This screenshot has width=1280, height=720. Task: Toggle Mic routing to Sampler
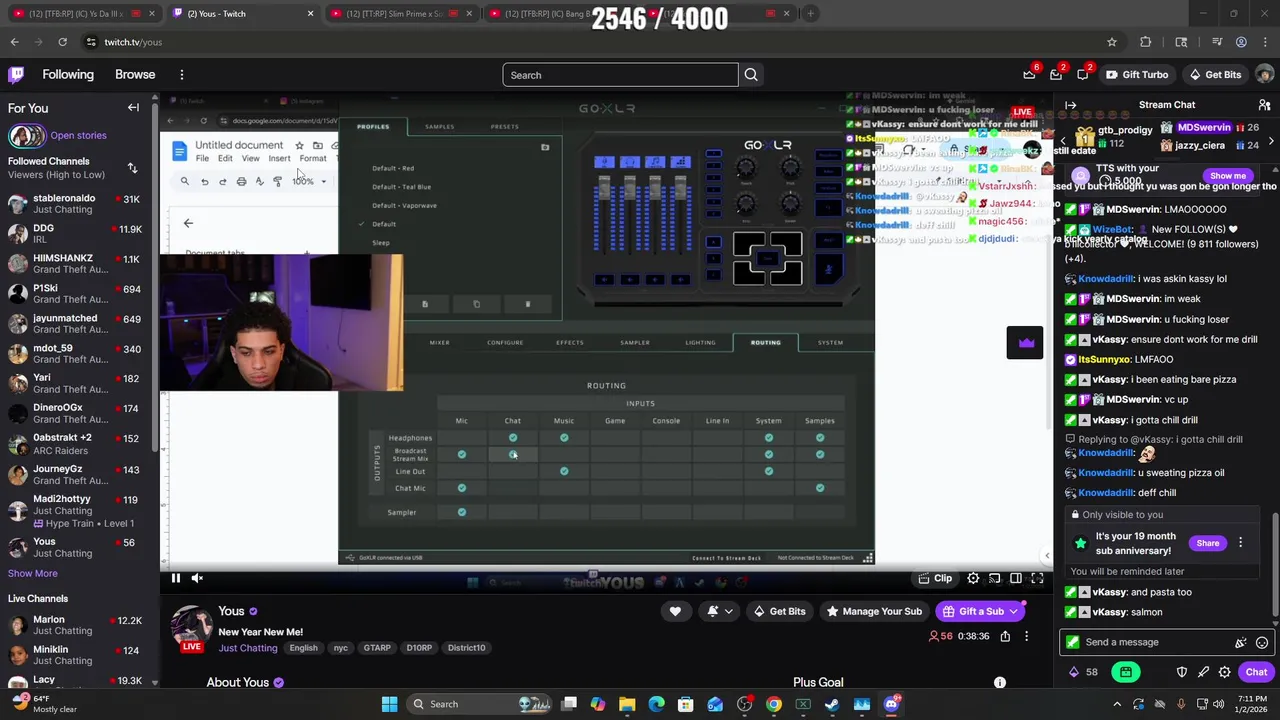pos(462,512)
